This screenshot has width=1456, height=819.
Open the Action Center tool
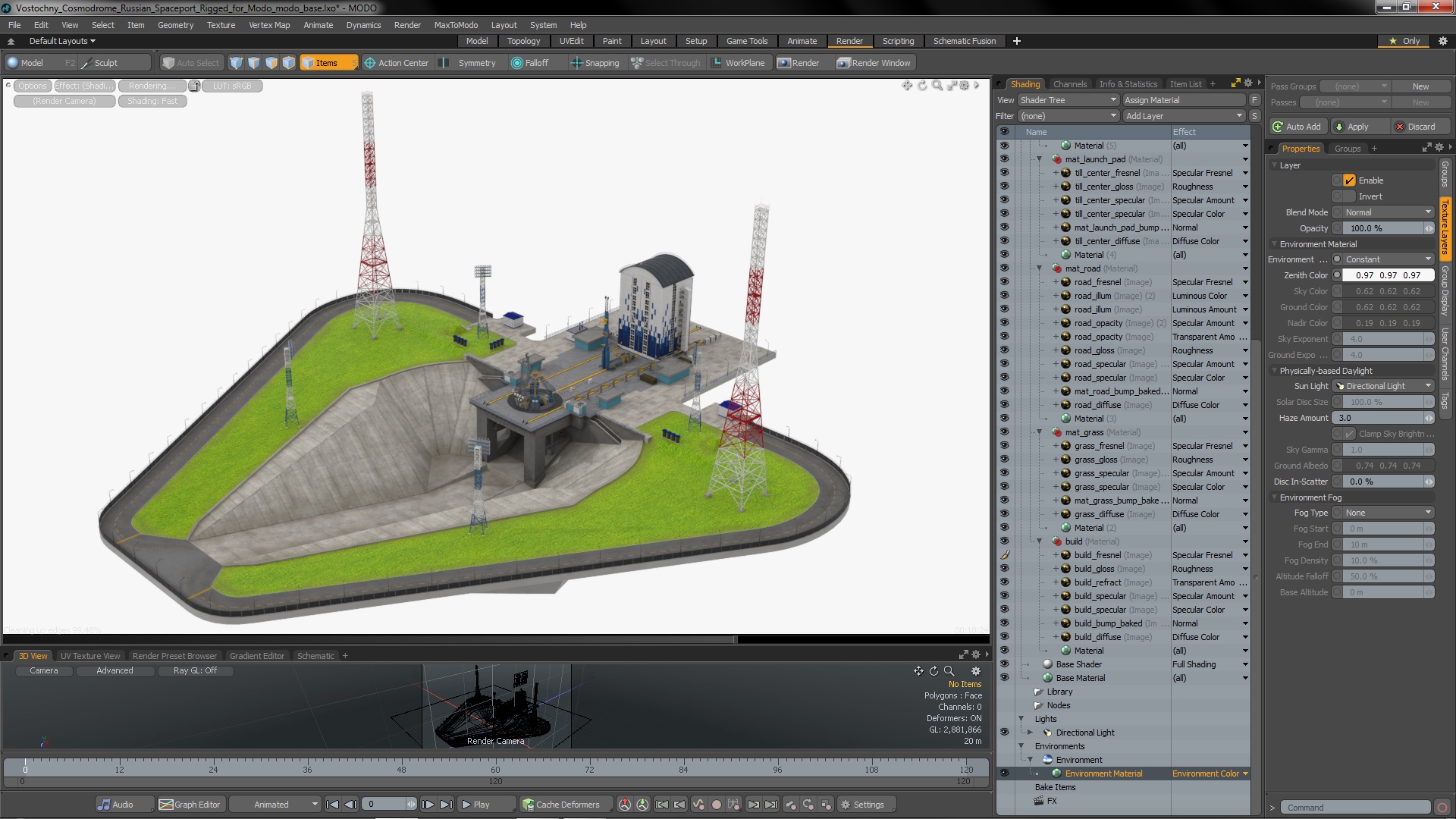[397, 63]
